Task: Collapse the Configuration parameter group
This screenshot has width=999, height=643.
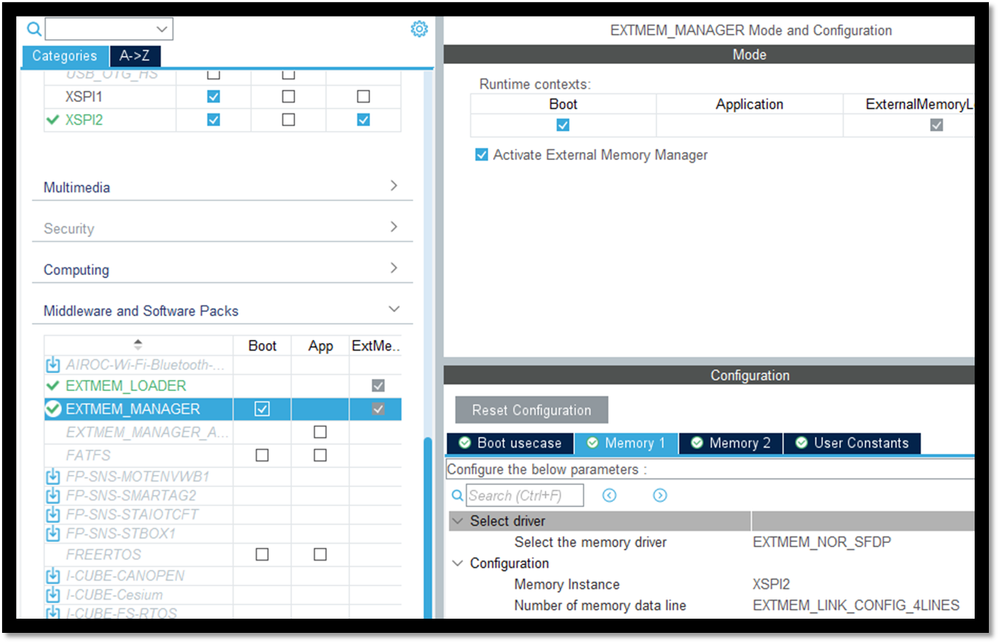Action: (457, 563)
